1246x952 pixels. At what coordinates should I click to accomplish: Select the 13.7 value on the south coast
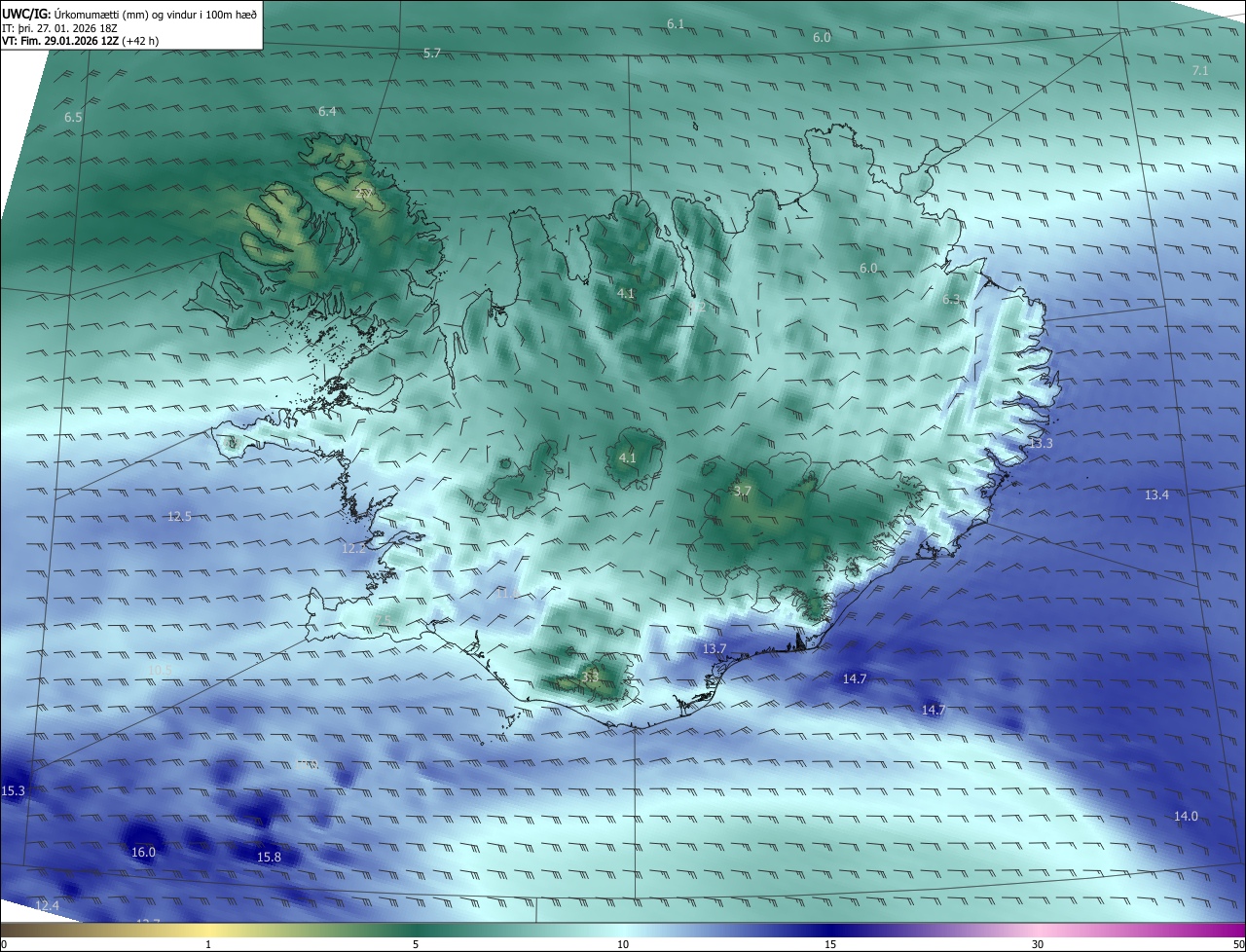point(715,648)
